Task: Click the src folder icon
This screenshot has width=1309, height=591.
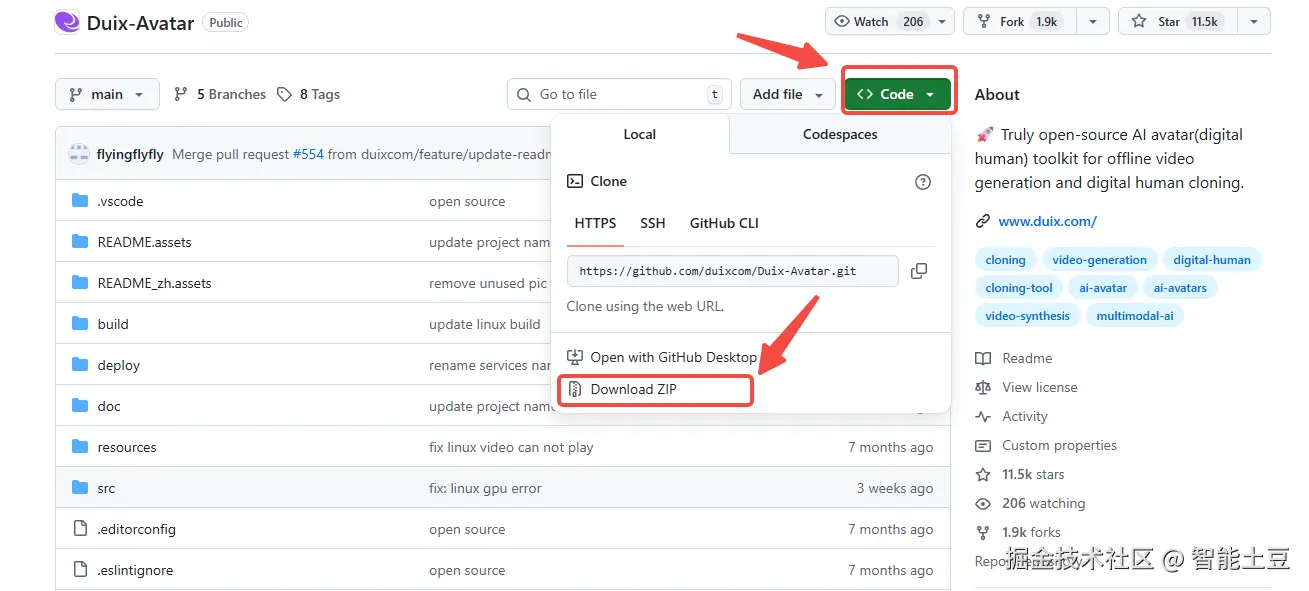Action: [x=80, y=488]
